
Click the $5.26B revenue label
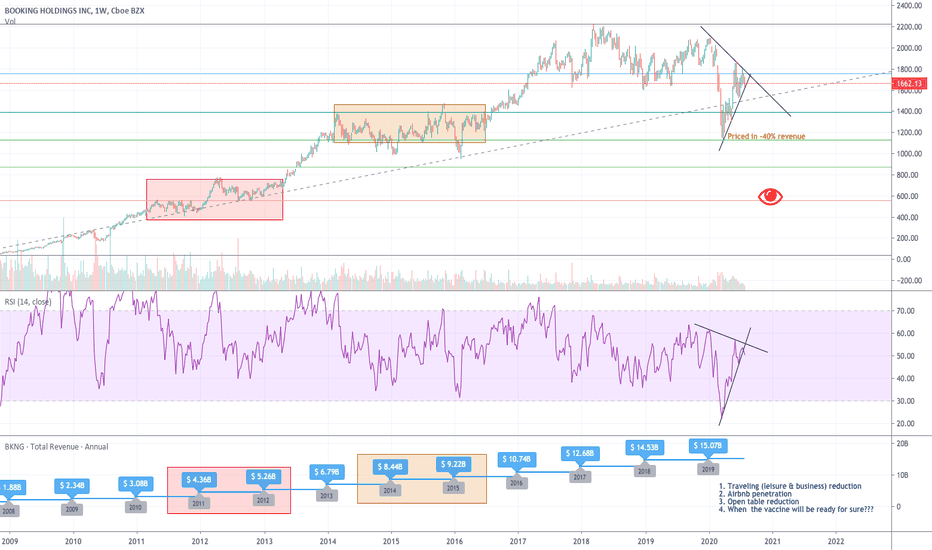click(x=263, y=476)
